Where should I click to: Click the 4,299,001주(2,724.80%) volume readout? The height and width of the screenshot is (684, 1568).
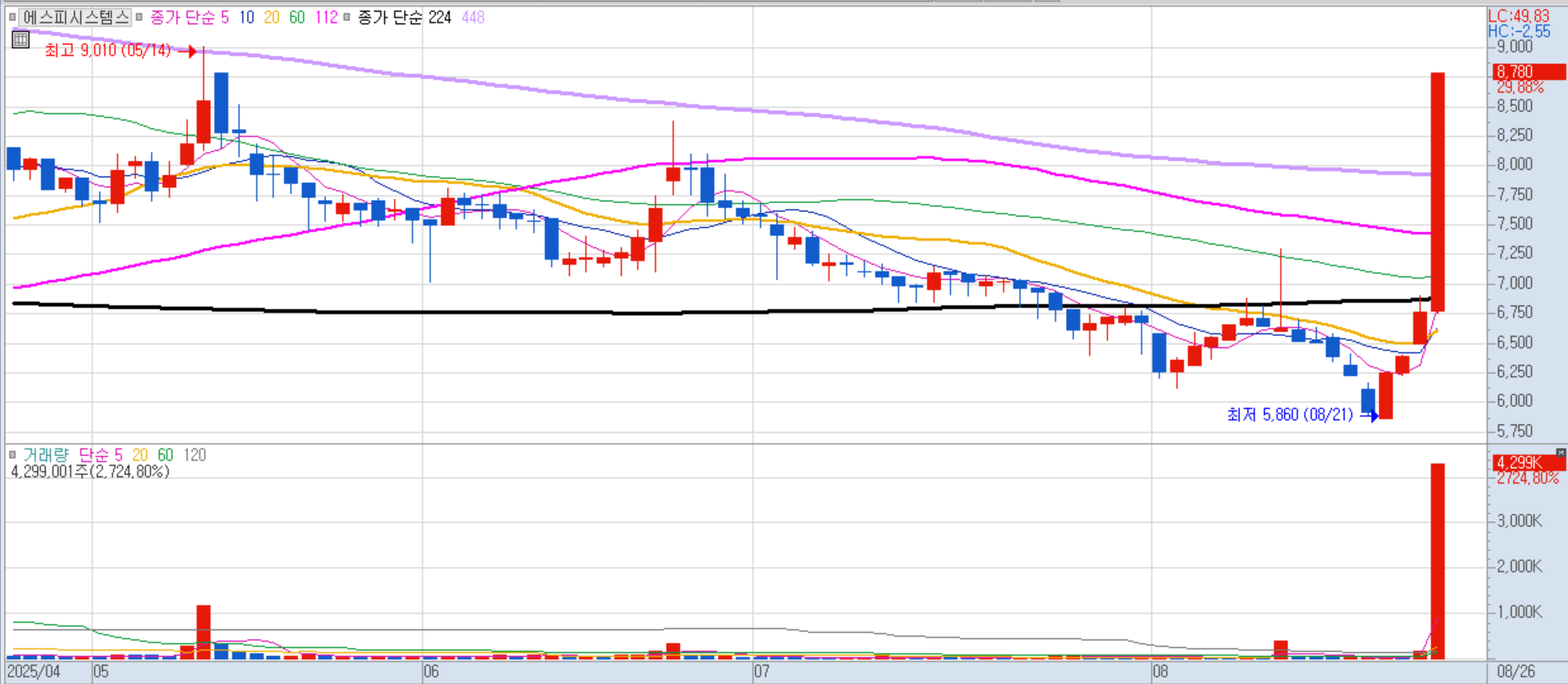90,471
